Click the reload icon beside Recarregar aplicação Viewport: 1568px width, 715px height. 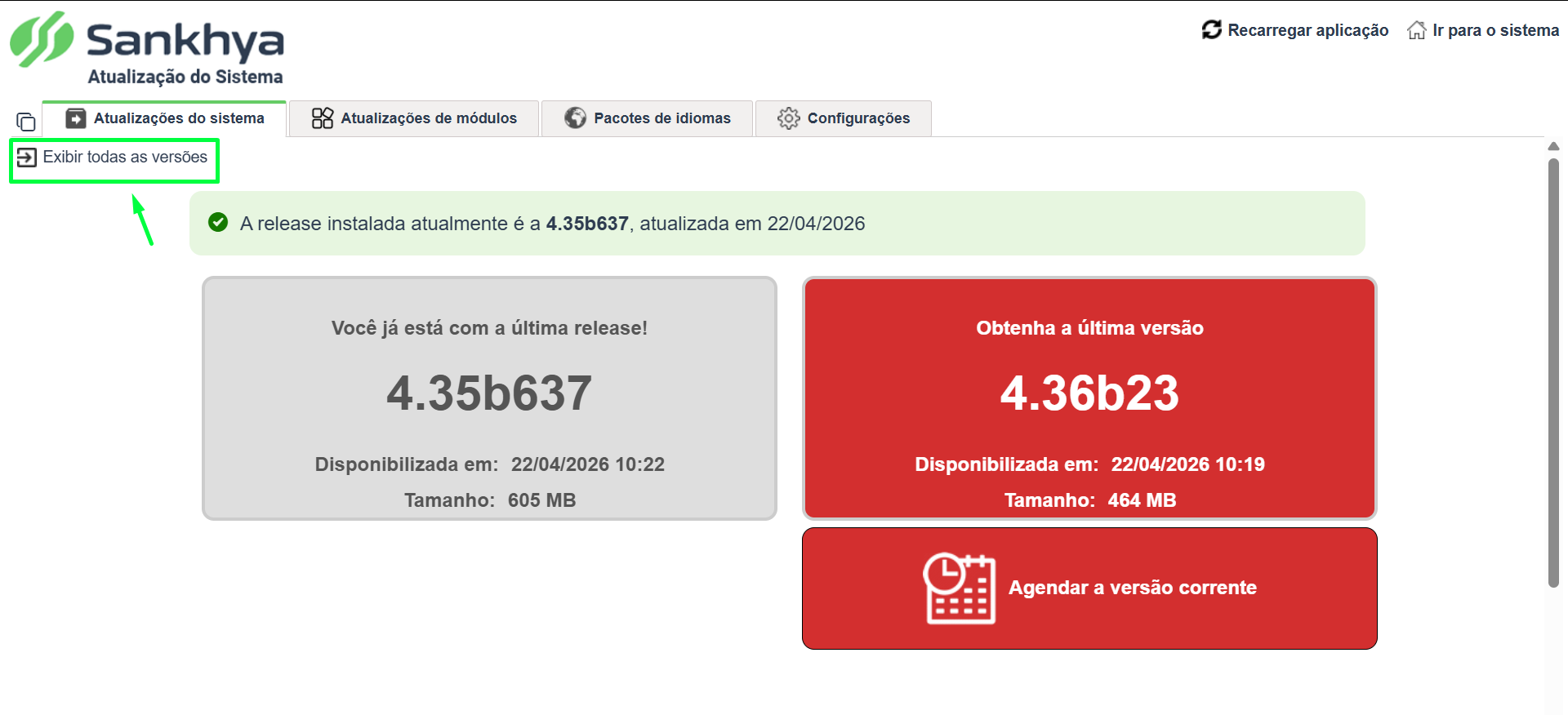click(x=1212, y=30)
